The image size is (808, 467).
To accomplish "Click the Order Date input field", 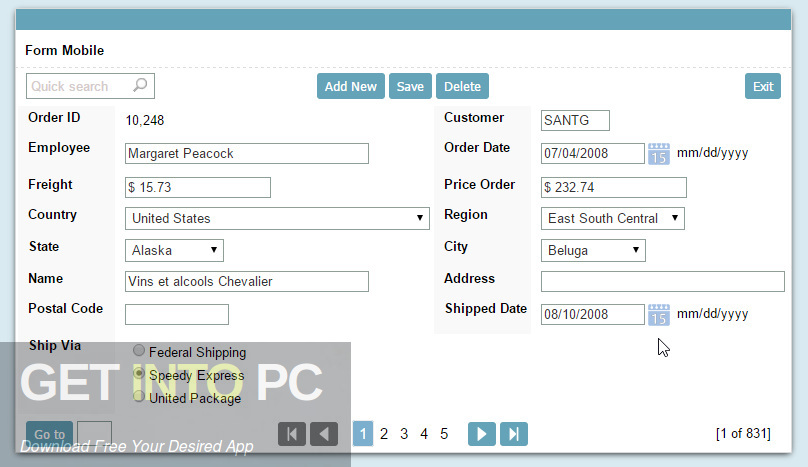I will 593,154.
